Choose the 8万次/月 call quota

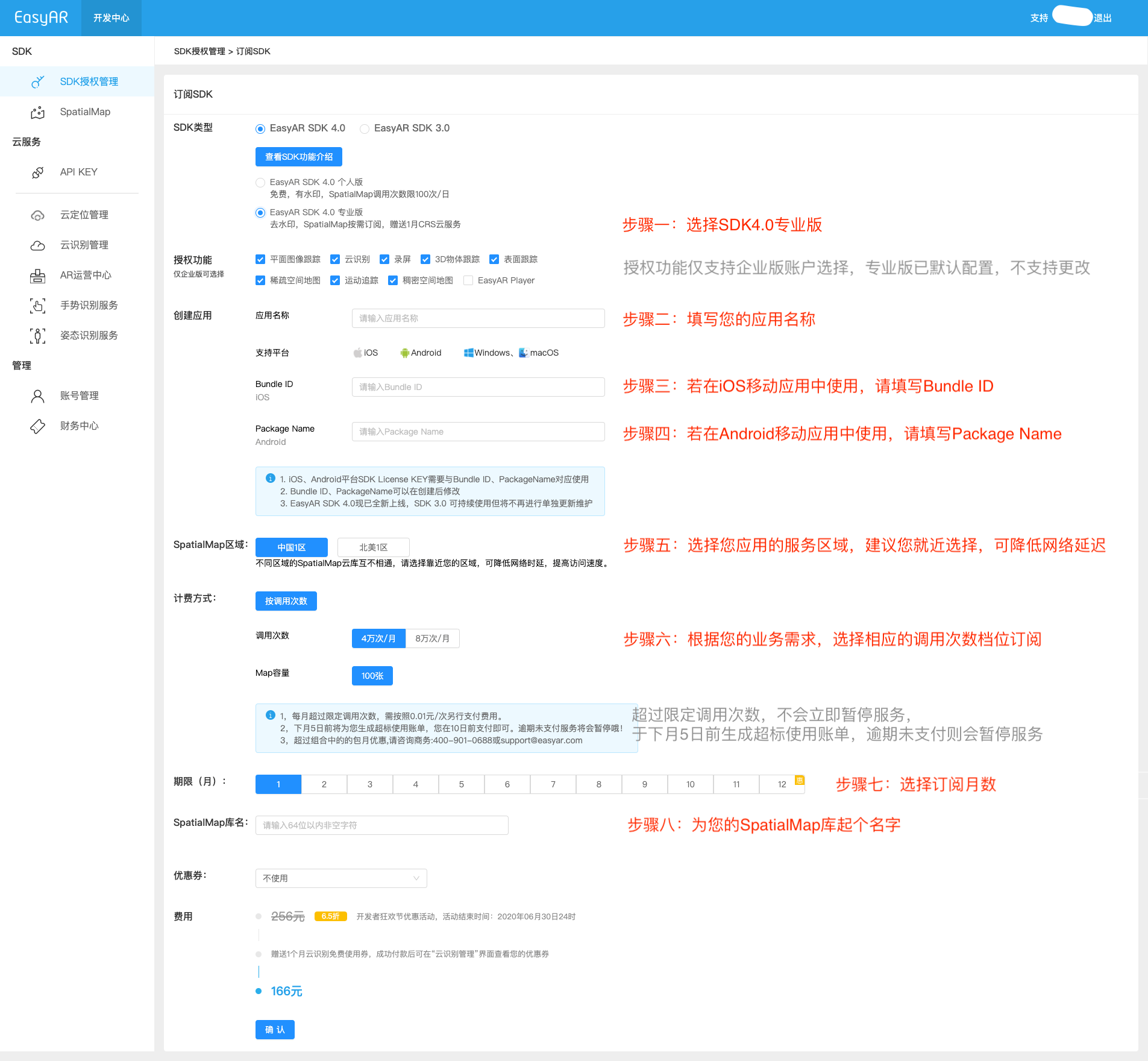(433, 638)
